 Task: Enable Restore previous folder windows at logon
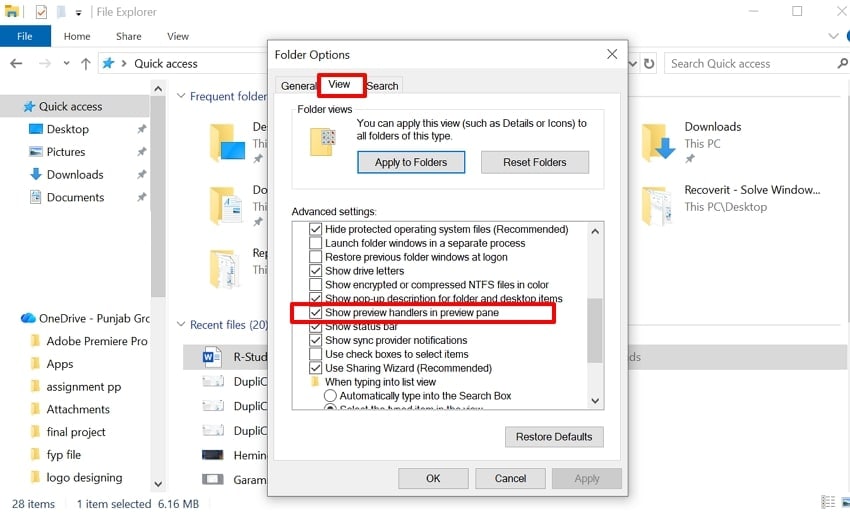tap(315, 257)
